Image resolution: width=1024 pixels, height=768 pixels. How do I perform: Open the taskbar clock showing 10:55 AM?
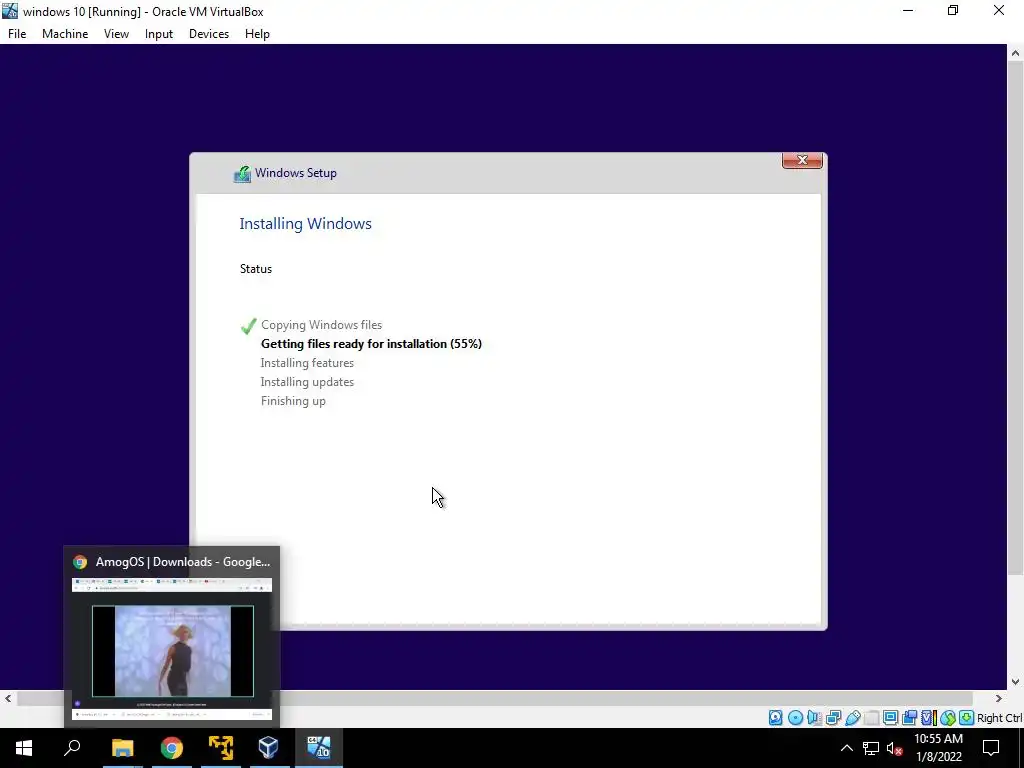click(x=938, y=748)
